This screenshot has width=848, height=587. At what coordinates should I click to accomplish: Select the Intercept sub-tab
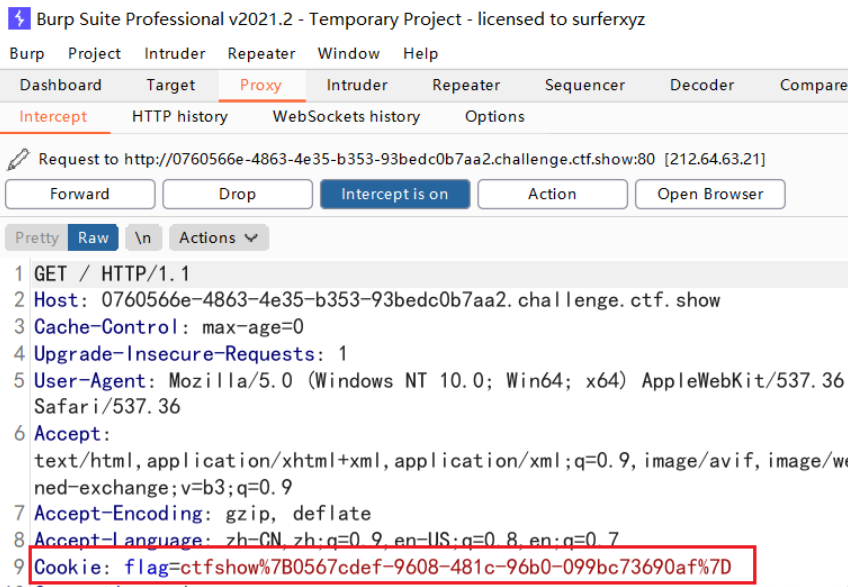tap(53, 116)
